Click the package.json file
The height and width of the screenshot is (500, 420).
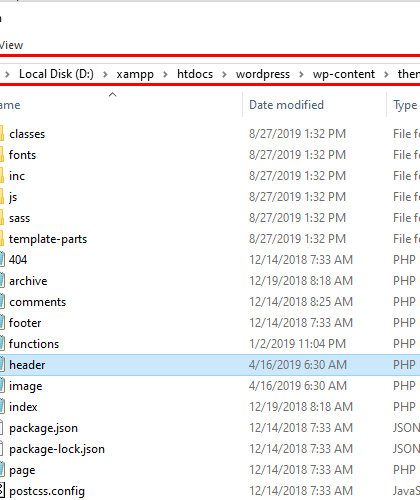[43, 428]
